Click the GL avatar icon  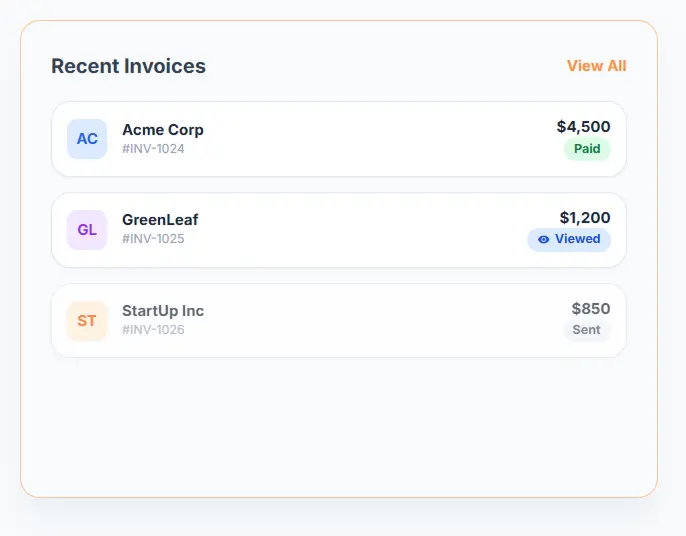[x=87, y=230]
